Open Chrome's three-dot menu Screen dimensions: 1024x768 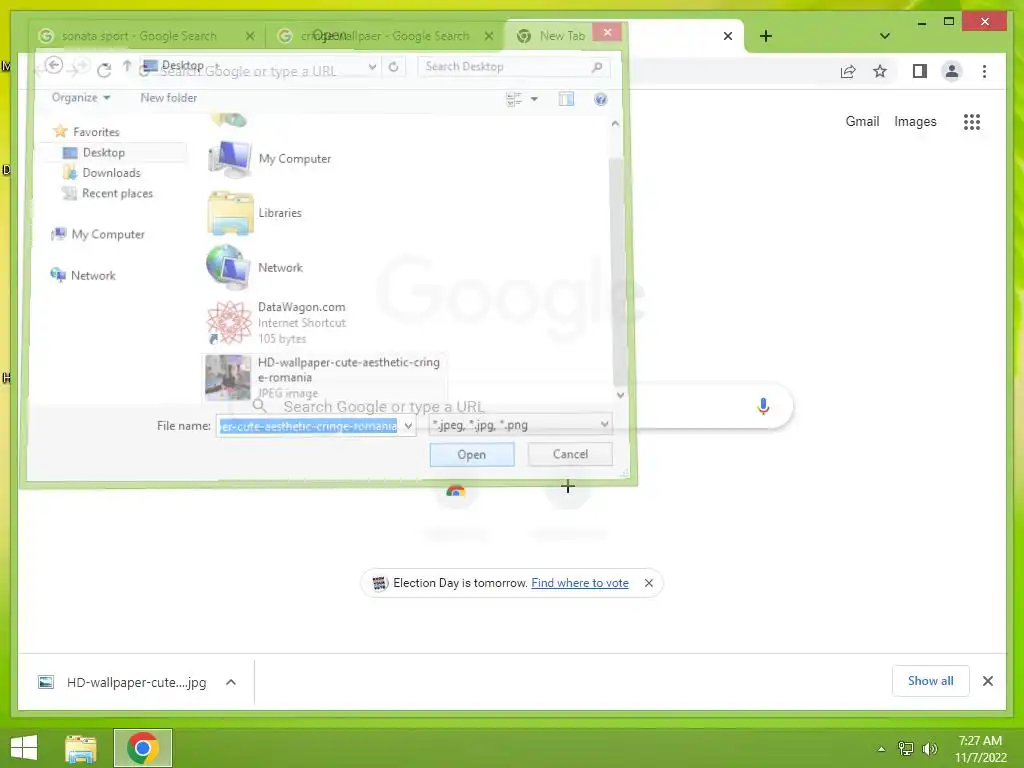point(984,71)
